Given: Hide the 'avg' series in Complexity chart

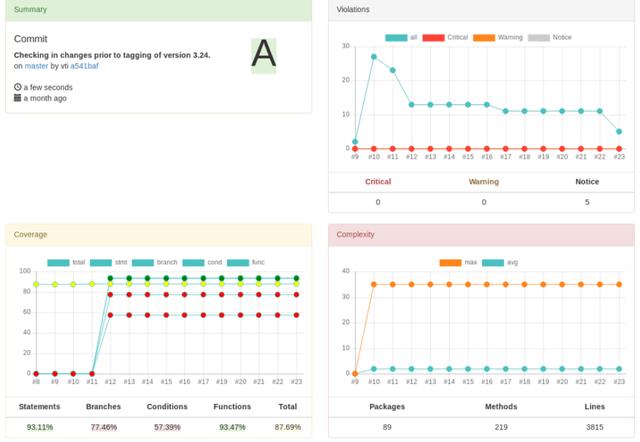Looking at the screenshot, I should coord(494,262).
